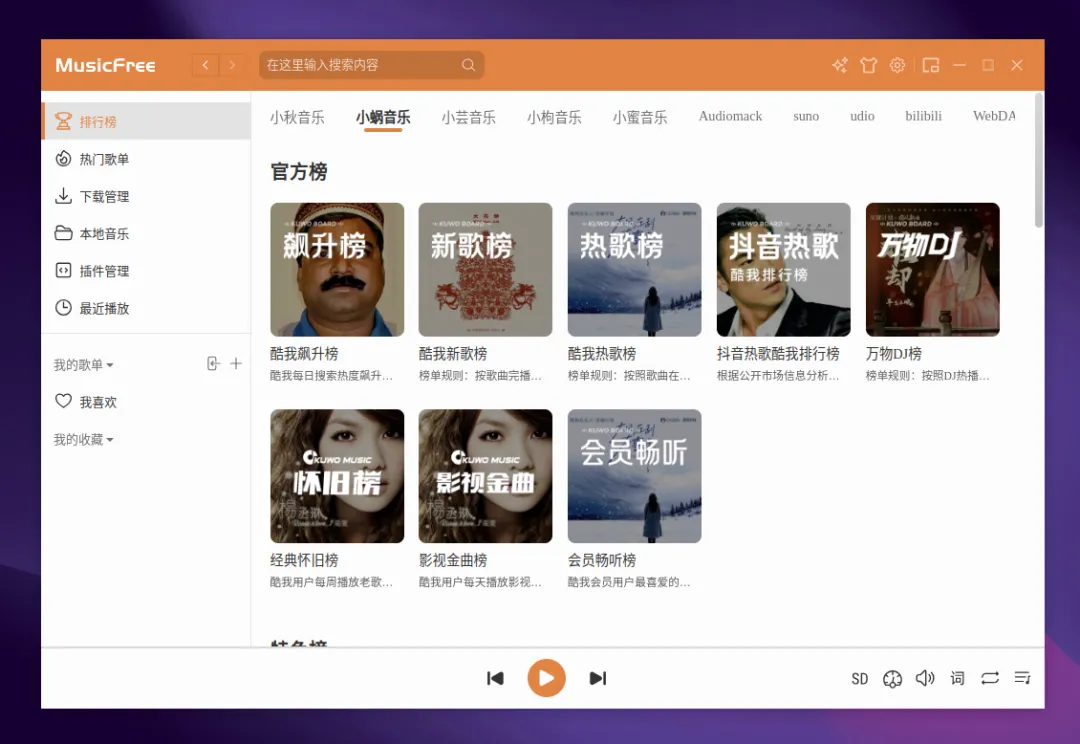Select the udio tab

(862, 116)
